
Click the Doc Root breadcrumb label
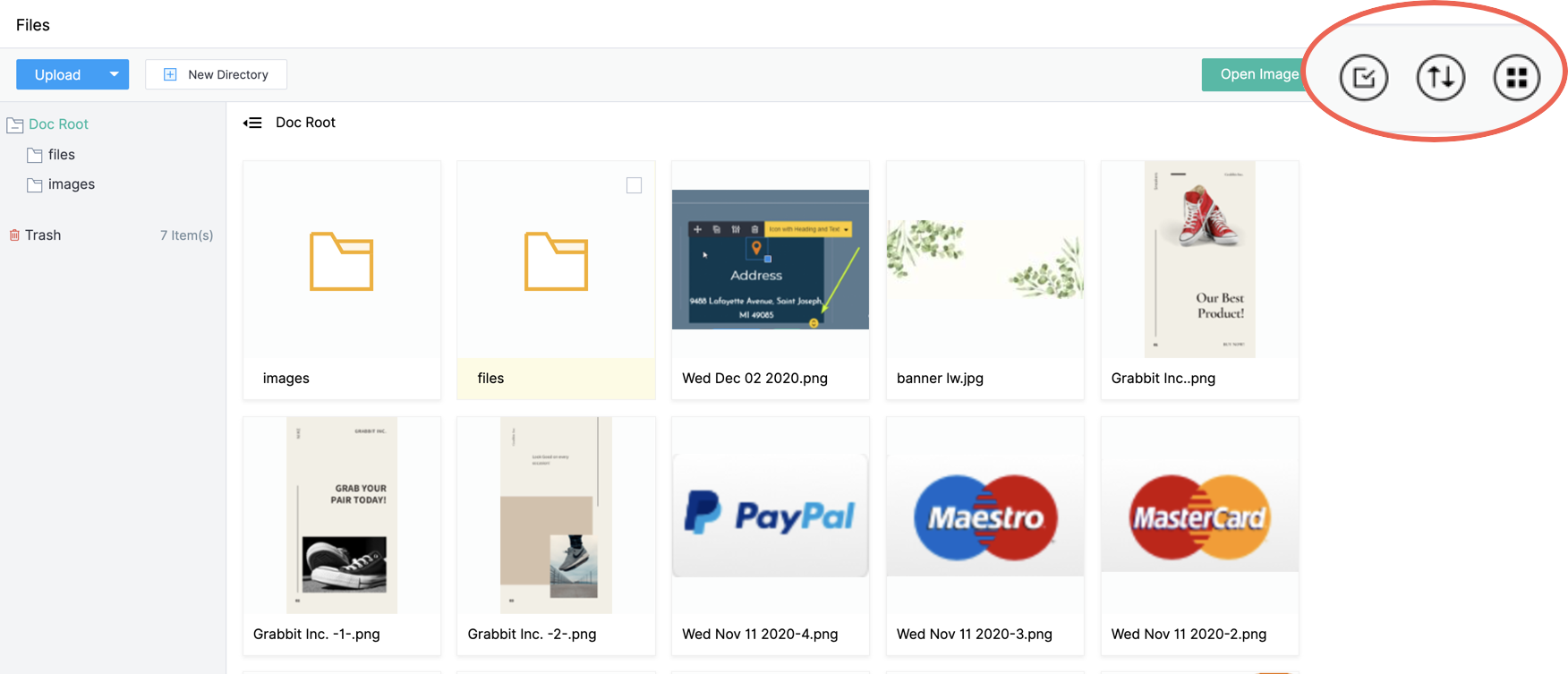click(305, 123)
